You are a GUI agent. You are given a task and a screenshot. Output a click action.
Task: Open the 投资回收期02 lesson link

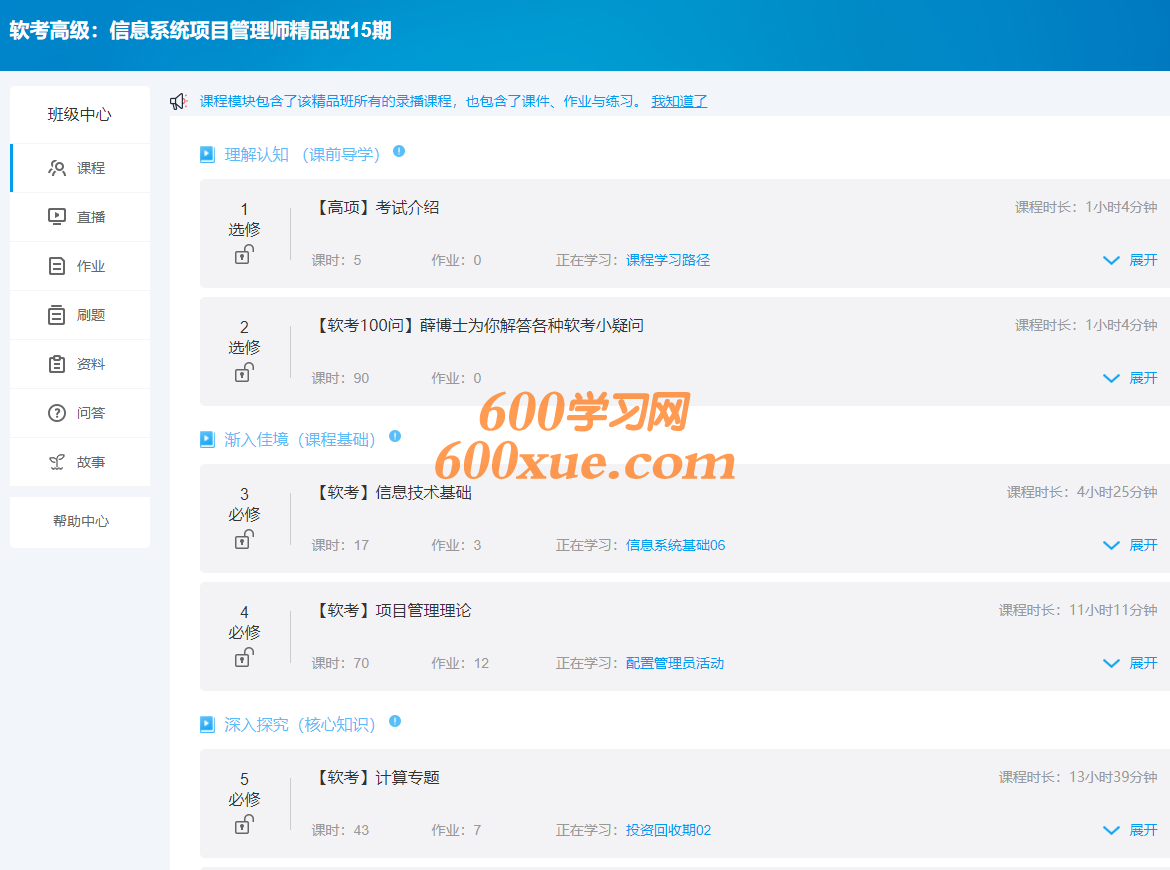click(x=668, y=830)
